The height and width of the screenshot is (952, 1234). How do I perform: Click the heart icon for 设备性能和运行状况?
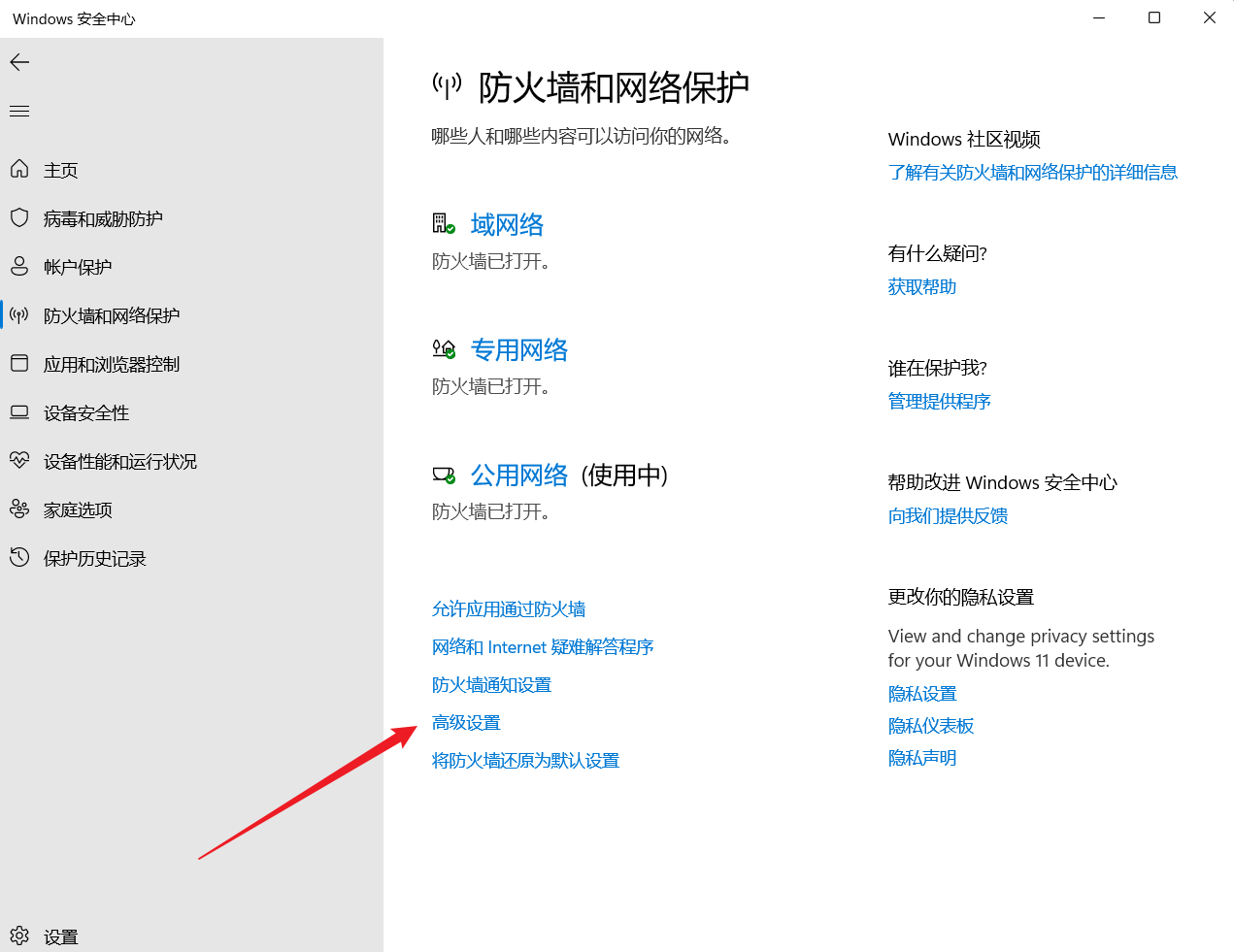pos(19,460)
